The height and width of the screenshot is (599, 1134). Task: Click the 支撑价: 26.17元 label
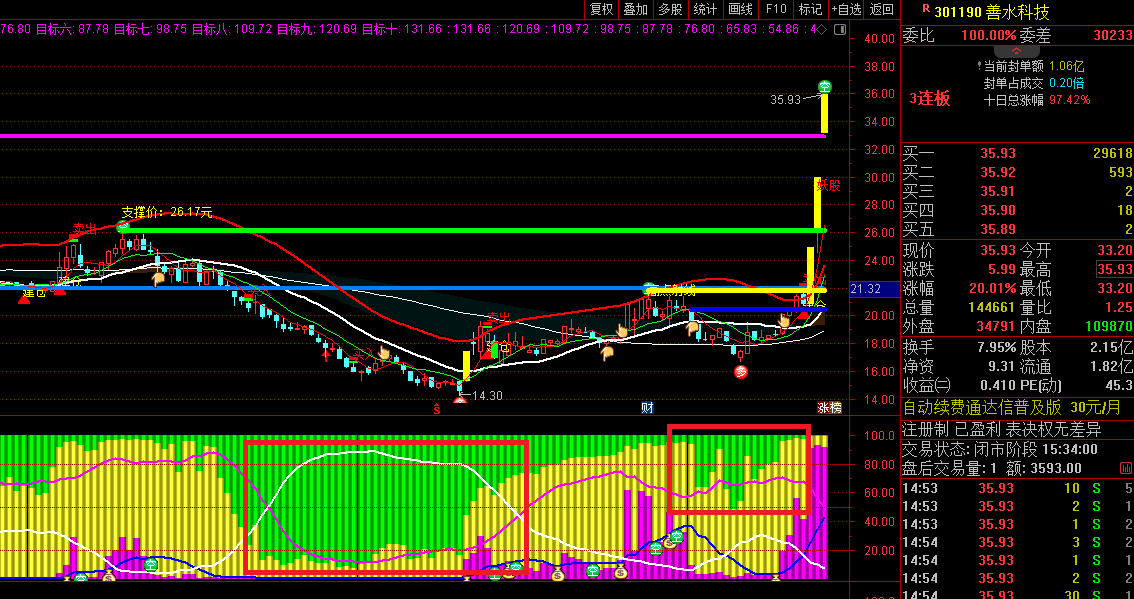coord(167,213)
